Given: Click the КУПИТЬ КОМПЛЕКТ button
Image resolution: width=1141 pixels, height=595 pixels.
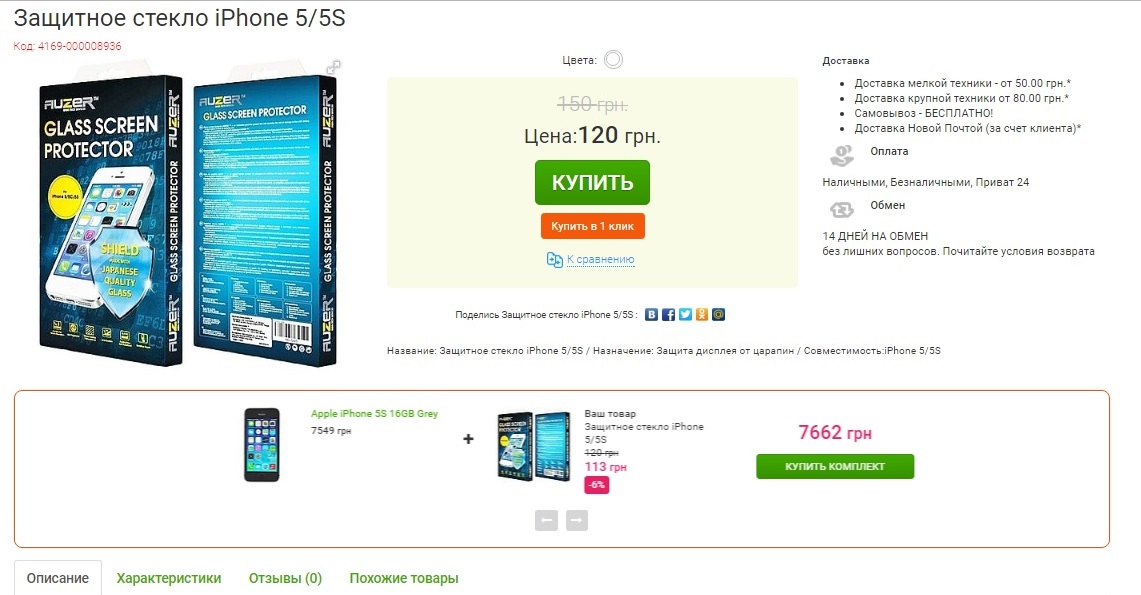Looking at the screenshot, I should click(835, 466).
